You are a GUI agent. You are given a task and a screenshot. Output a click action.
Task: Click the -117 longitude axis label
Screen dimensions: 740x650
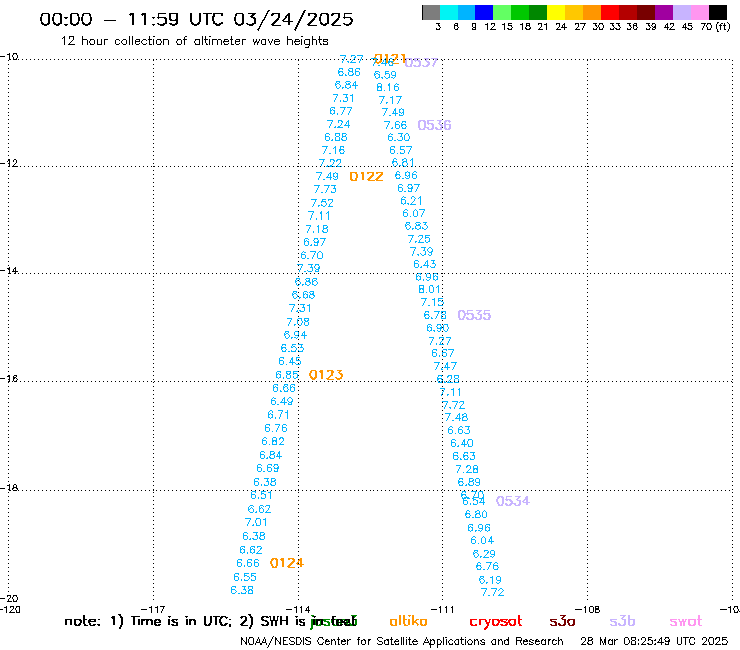click(154, 609)
